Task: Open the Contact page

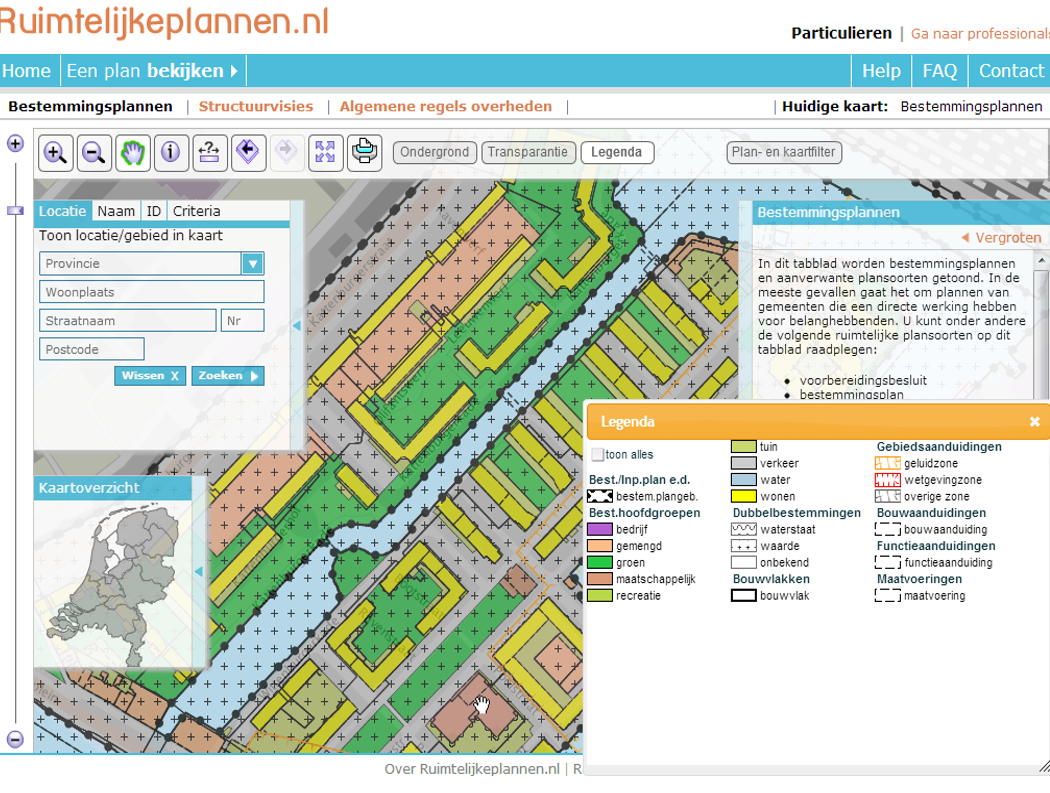Action: (x=1010, y=71)
